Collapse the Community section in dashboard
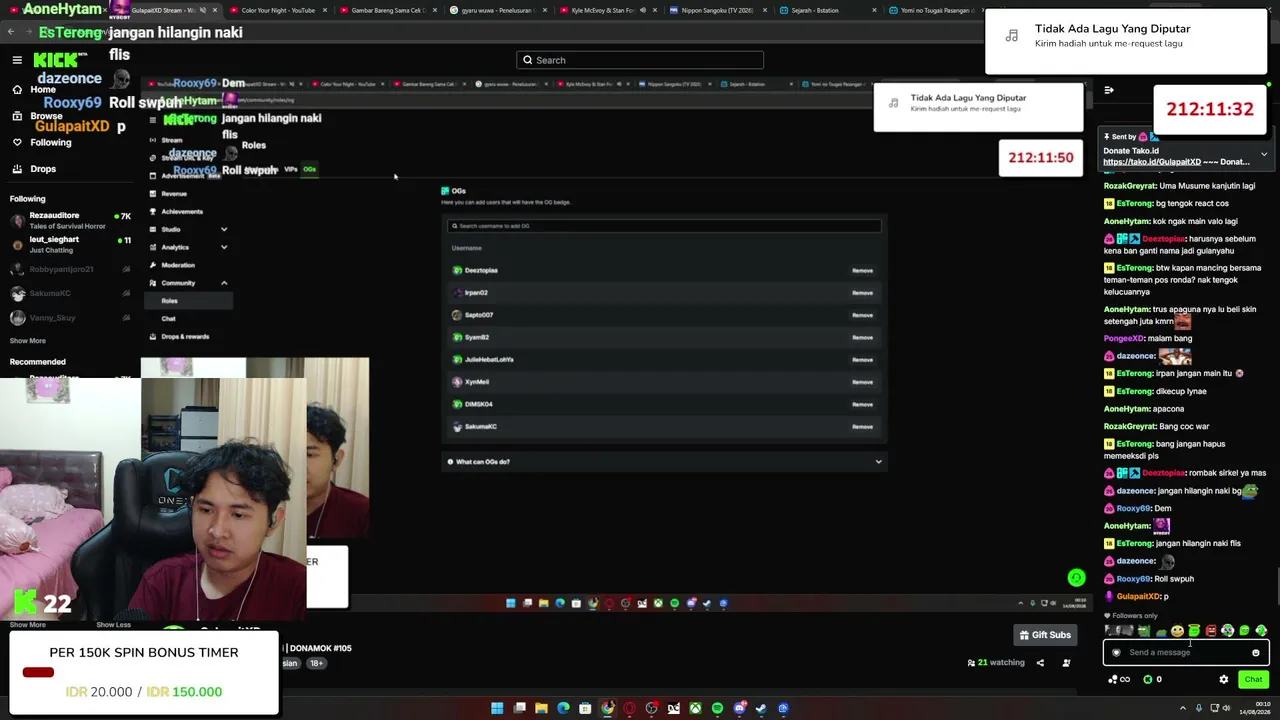Image resolution: width=1280 pixels, height=720 pixels. [224, 283]
